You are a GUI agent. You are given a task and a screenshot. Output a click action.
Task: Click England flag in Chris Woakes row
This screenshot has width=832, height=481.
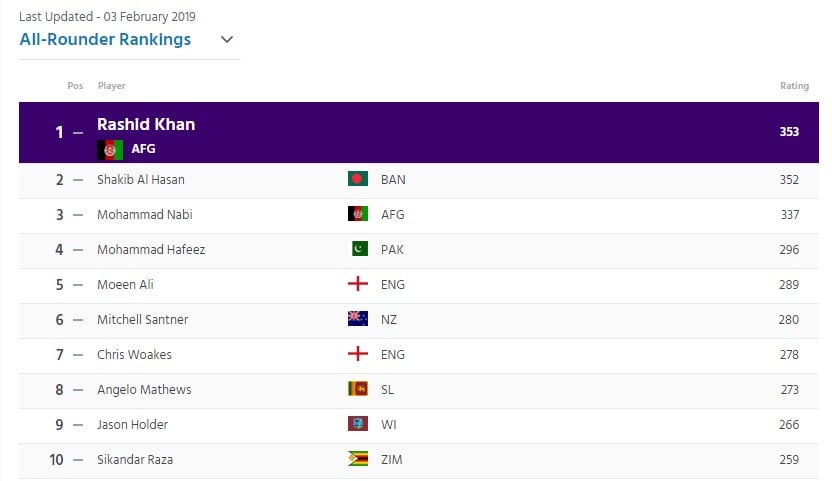[x=358, y=354]
